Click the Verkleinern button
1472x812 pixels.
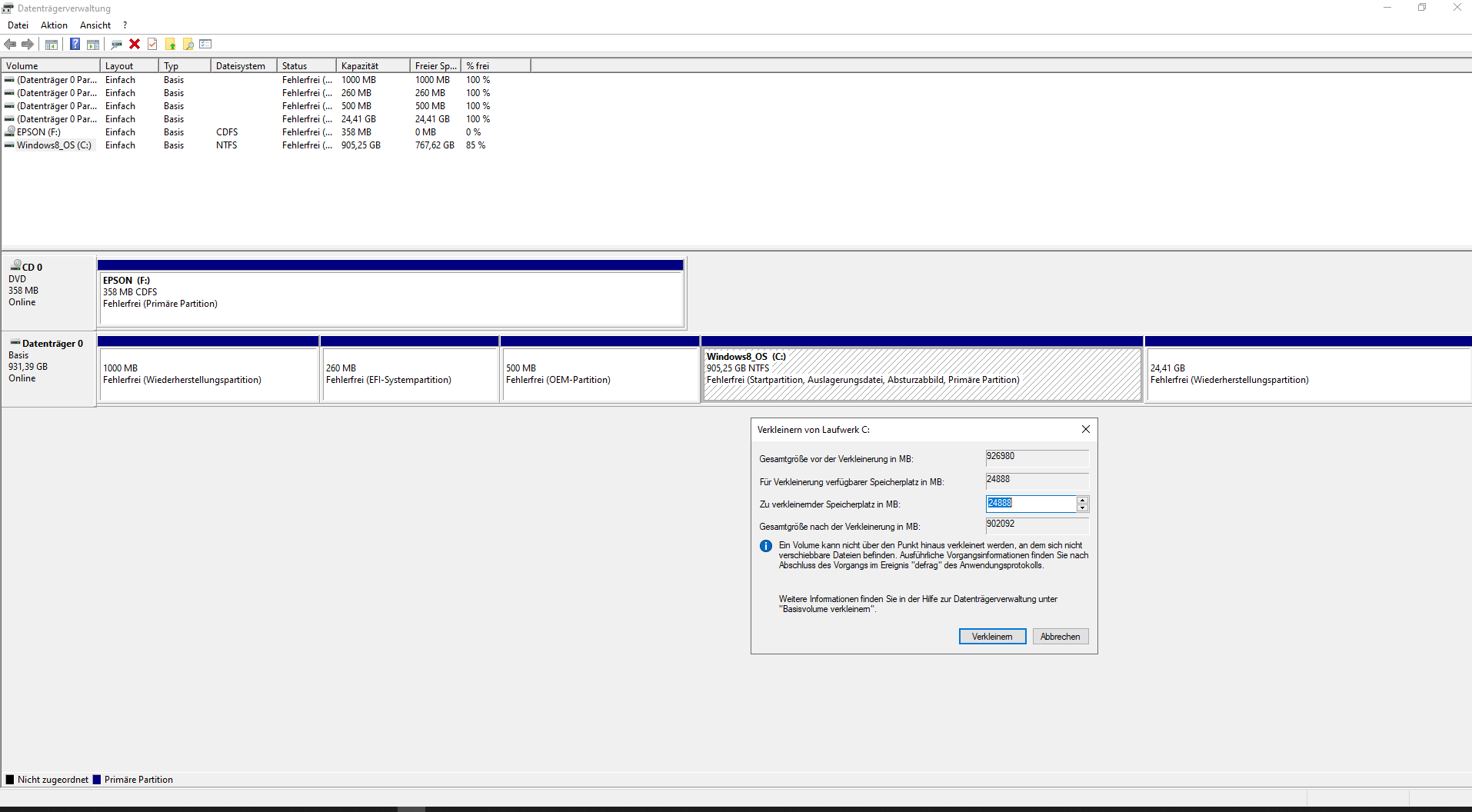[992, 637]
